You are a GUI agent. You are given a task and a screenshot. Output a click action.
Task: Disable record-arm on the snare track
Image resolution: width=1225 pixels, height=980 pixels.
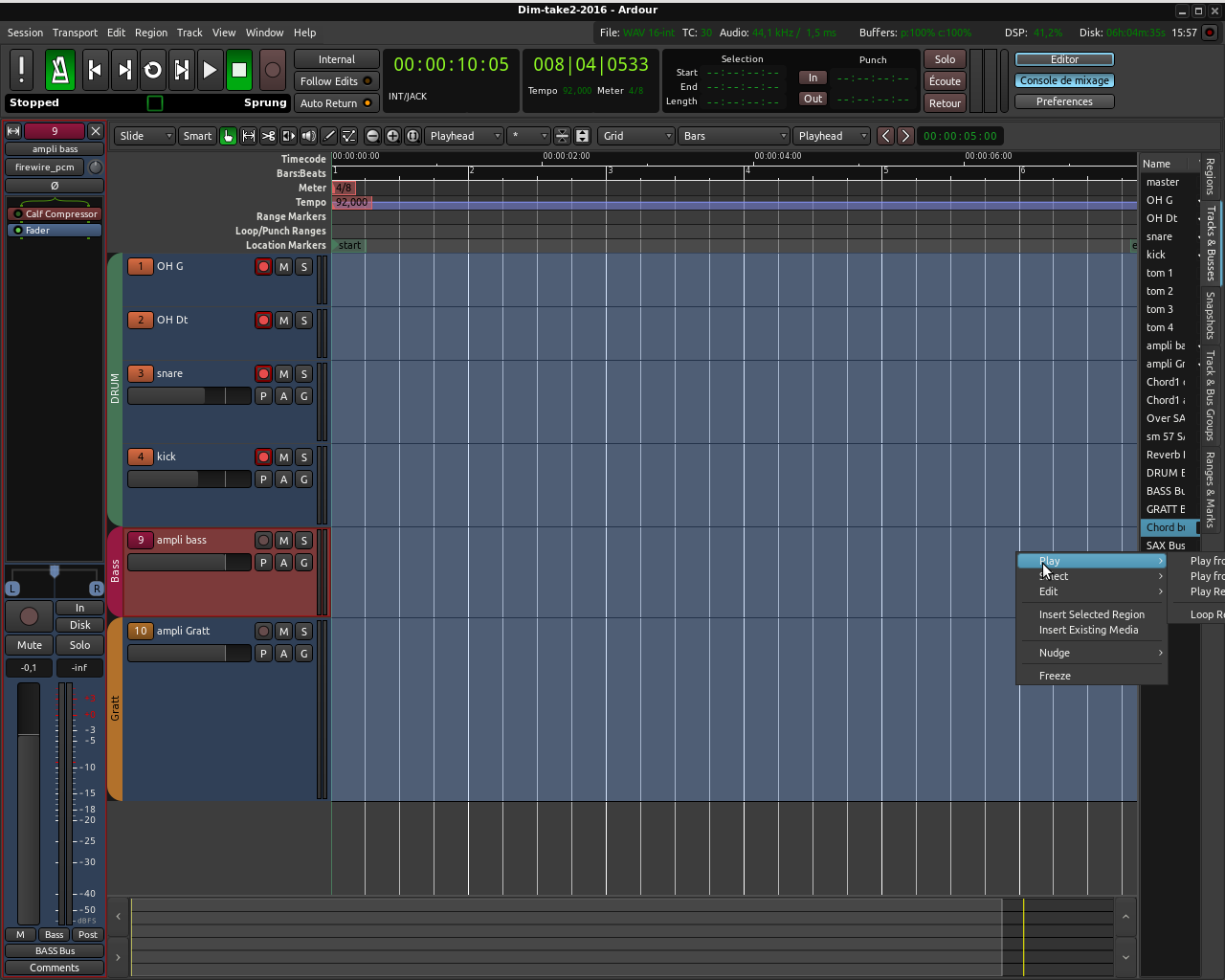(x=263, y=374)
